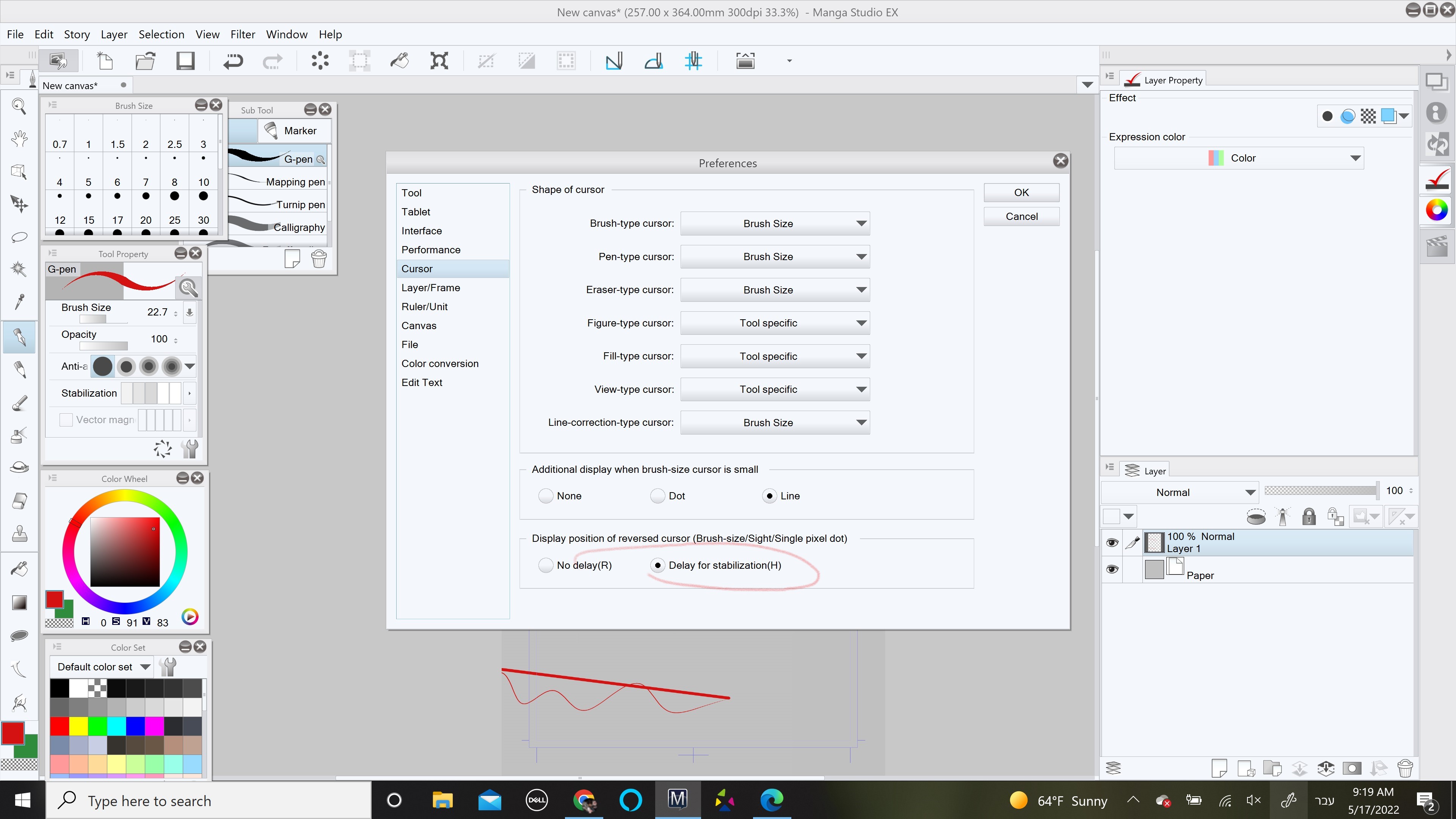Click the Undo arrow in toolbar
The width and height of the screenshot is (1456, 819).
(x=232, y=61)
